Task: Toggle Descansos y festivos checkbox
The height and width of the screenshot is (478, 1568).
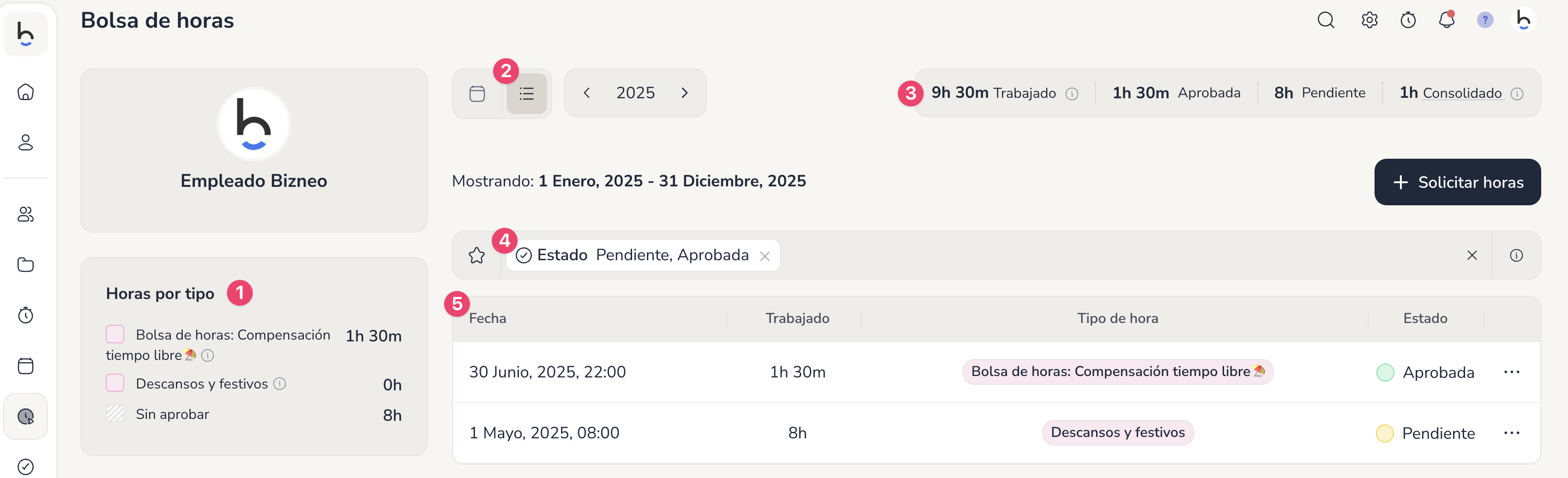Action: (115, 383)
